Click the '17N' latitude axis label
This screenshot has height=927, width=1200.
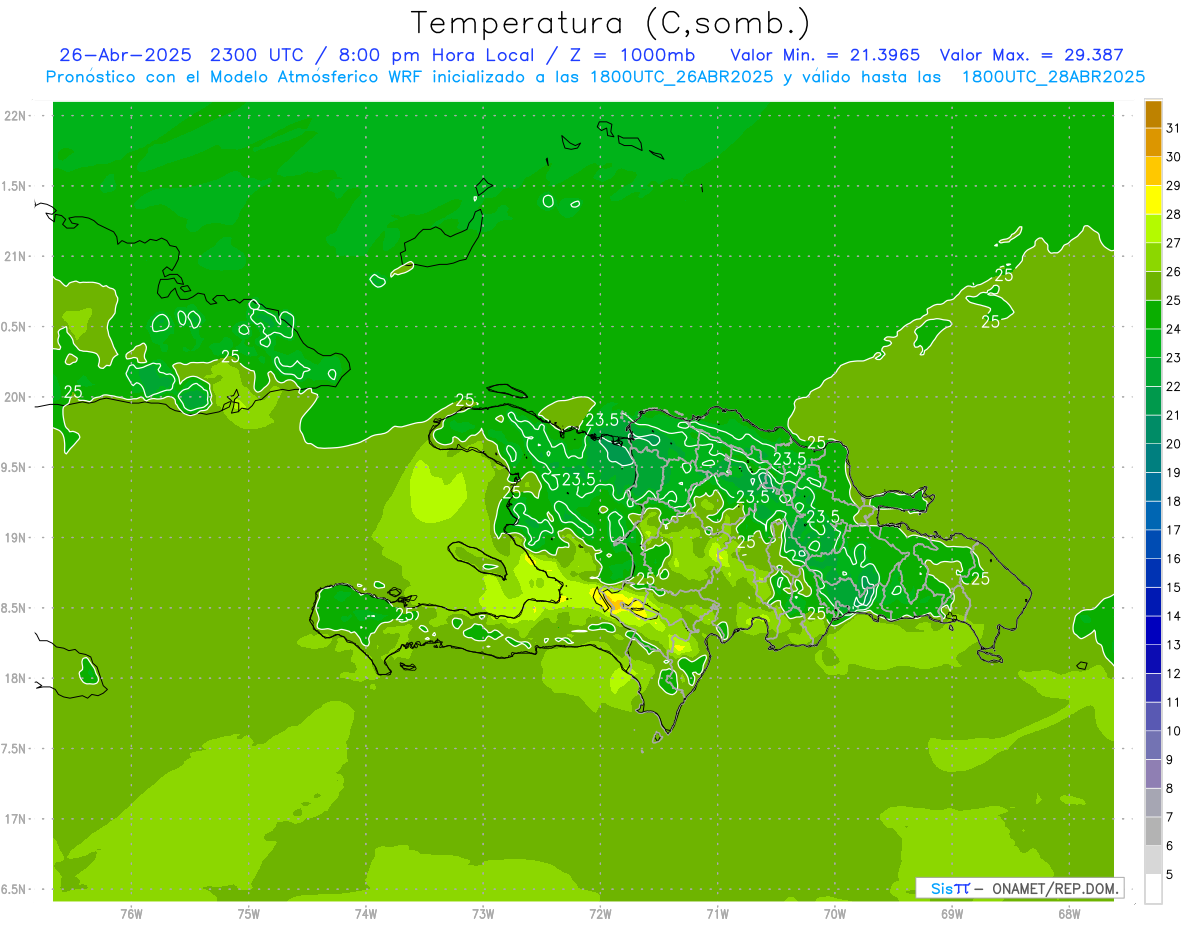point(15,820)
